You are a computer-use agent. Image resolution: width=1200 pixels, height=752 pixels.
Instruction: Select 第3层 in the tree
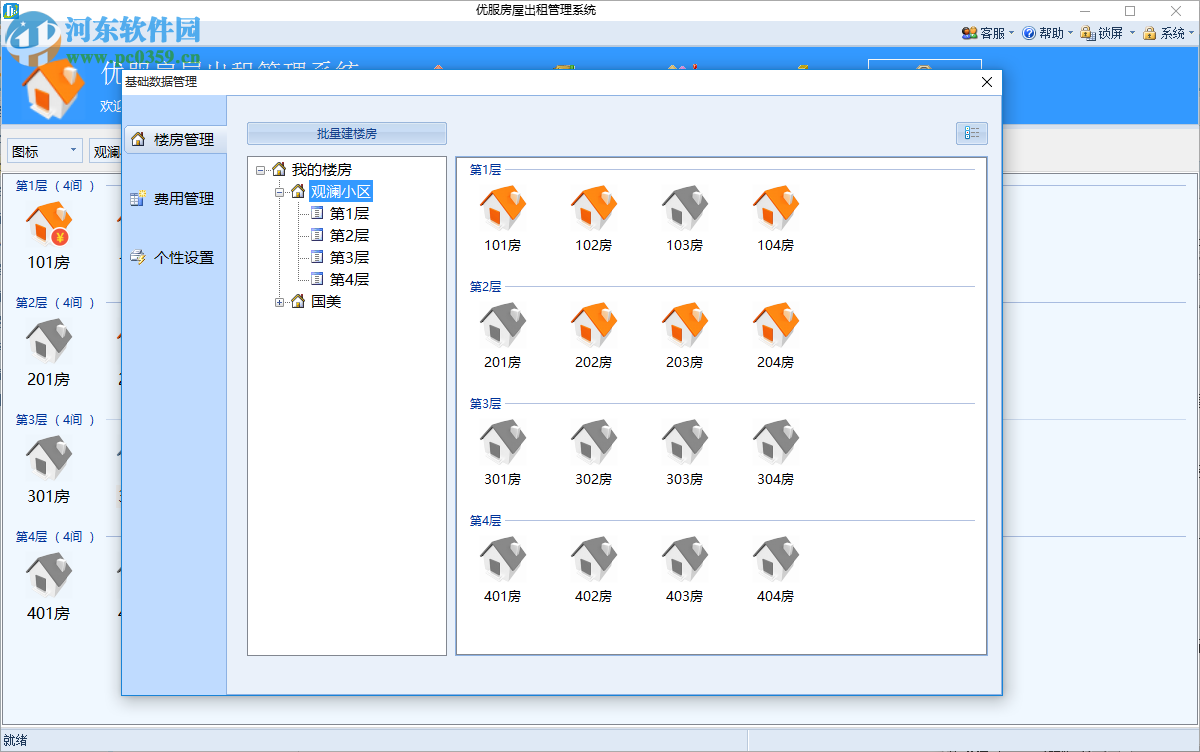pyautogui.click(x=349, y=258)
